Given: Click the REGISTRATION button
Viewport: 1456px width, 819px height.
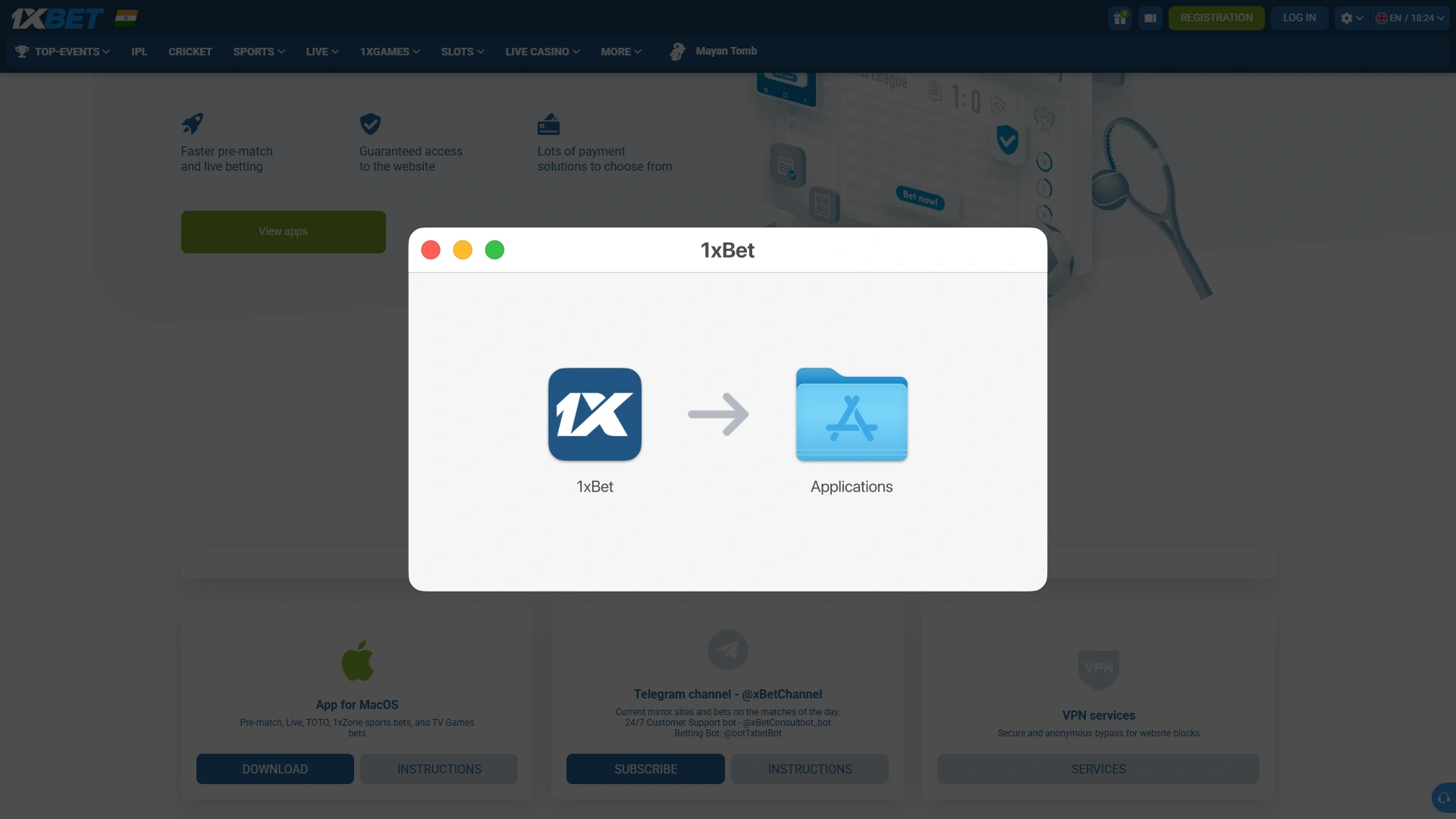Looking at the screenshot, I should pyautogui.click(x=1216, y=18).
